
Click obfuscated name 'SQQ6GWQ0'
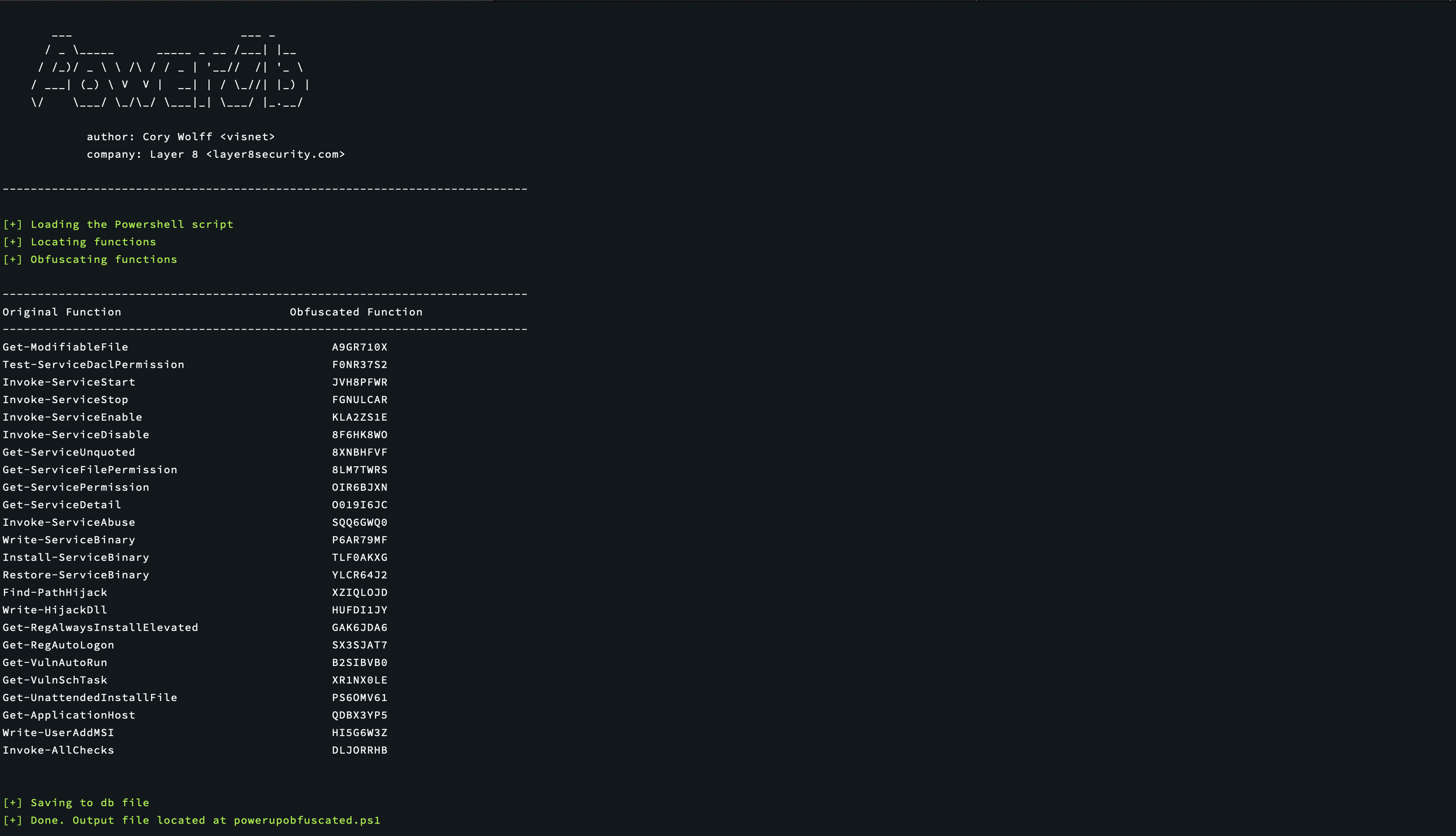[360, 522]
